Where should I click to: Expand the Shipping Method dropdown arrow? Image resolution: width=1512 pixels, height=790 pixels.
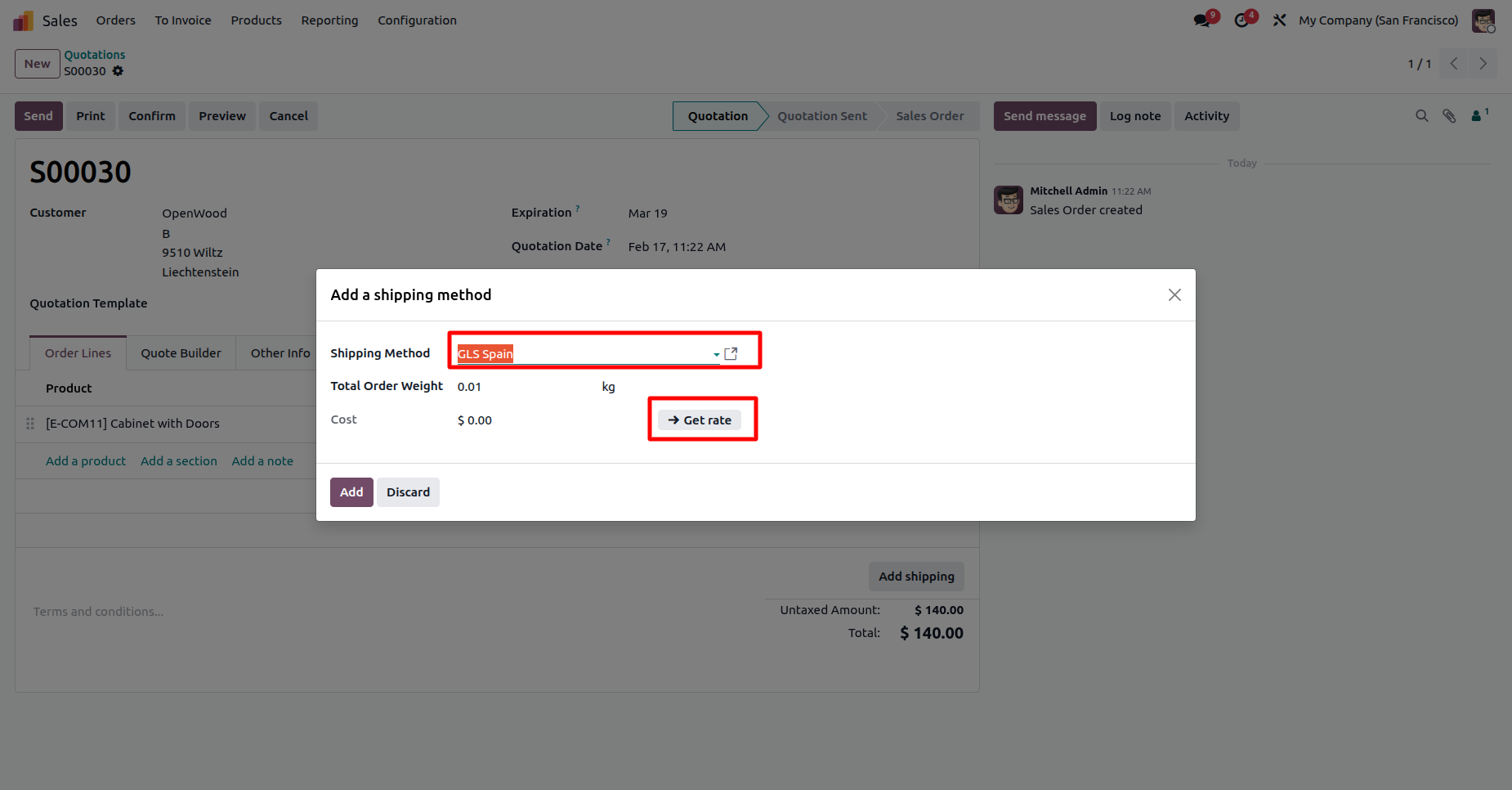coord(717,354)
